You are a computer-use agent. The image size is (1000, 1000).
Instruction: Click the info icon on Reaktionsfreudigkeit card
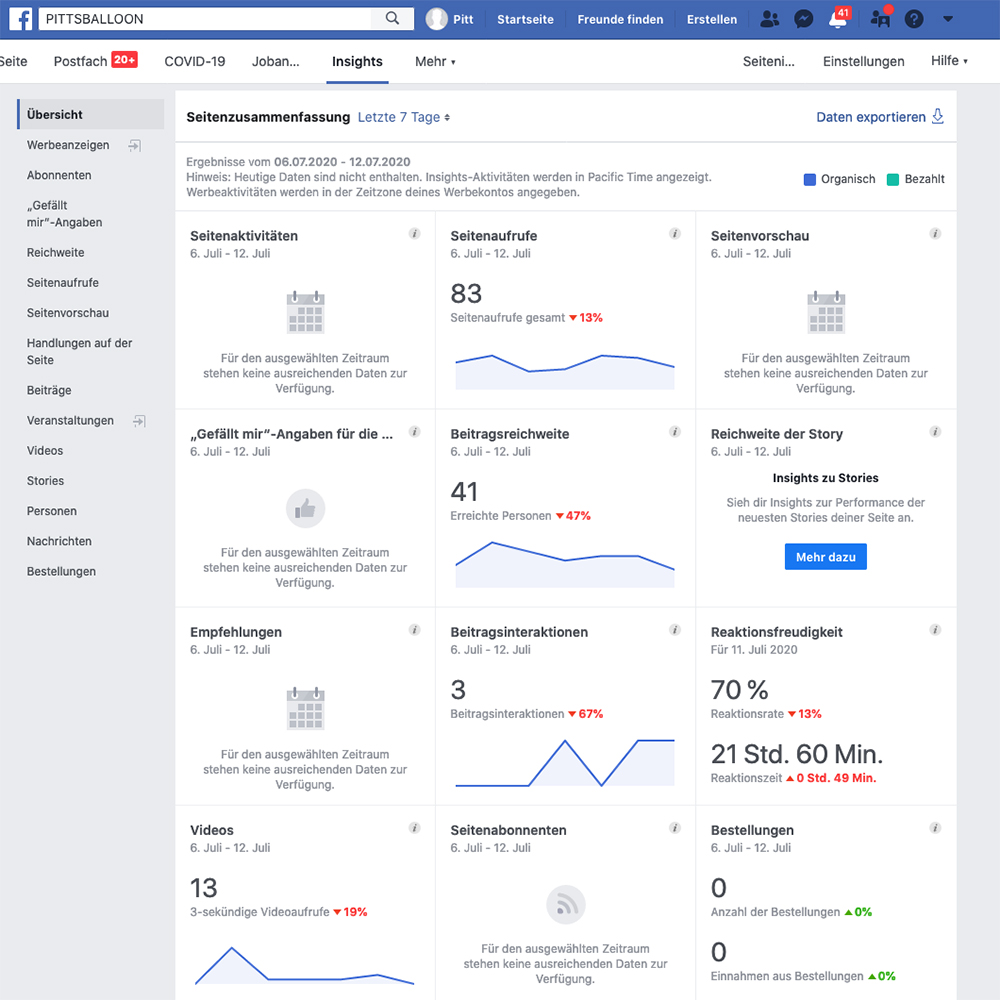(935, 630)
